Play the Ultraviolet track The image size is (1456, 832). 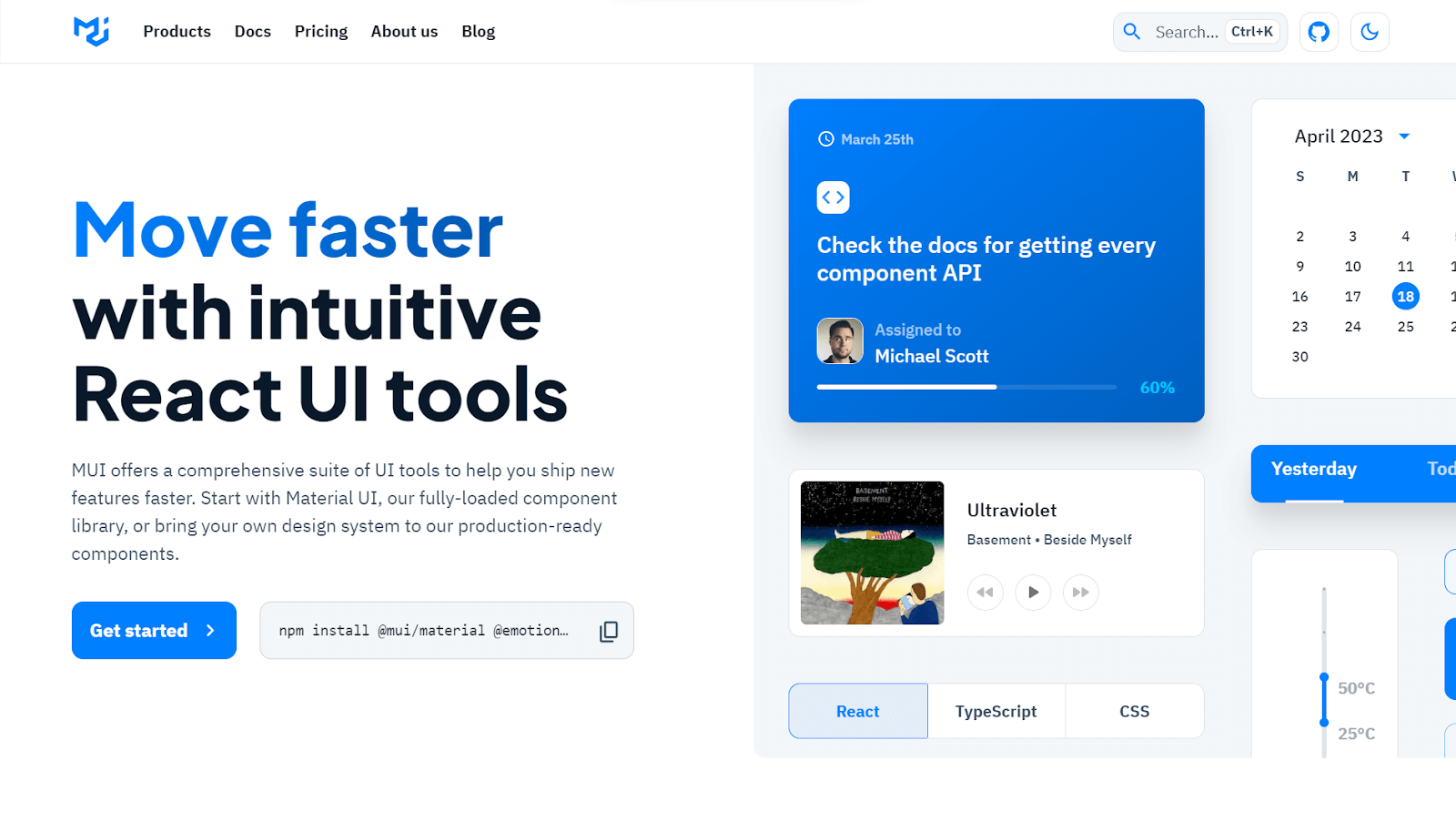pyautogui.click(x=1033, y=593)
